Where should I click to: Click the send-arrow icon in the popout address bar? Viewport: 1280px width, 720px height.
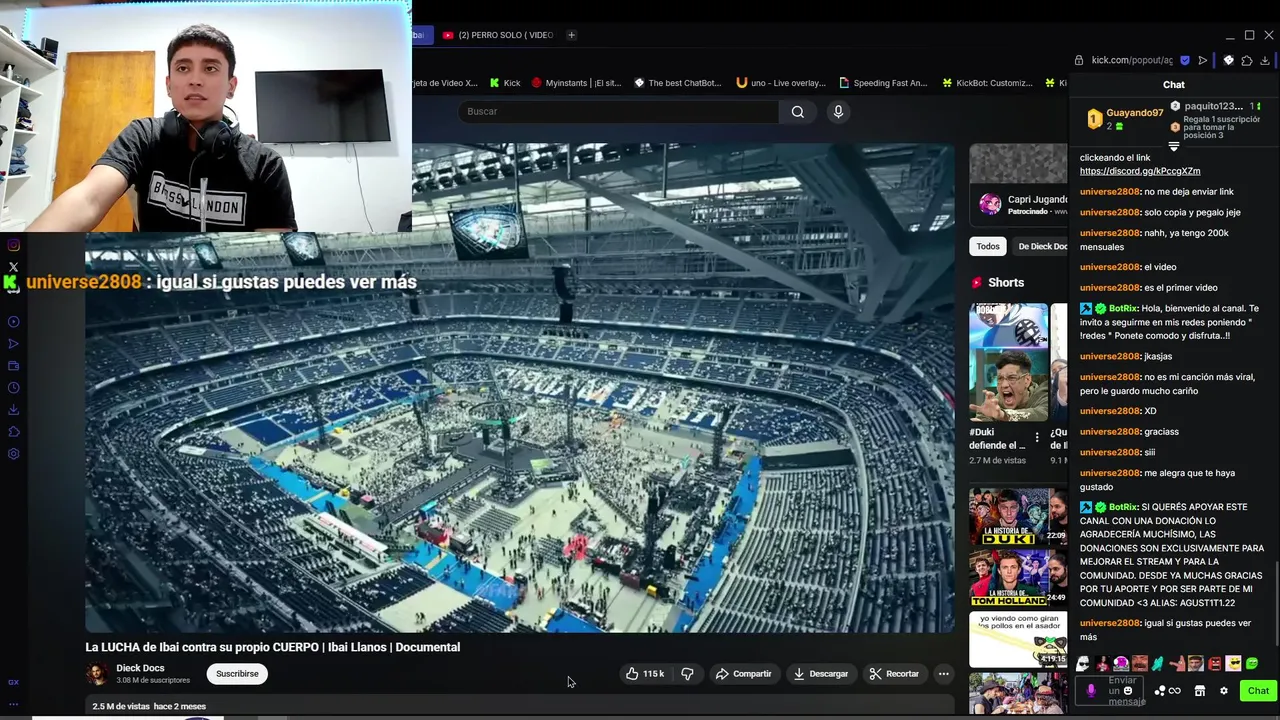tap(1203, 60)
